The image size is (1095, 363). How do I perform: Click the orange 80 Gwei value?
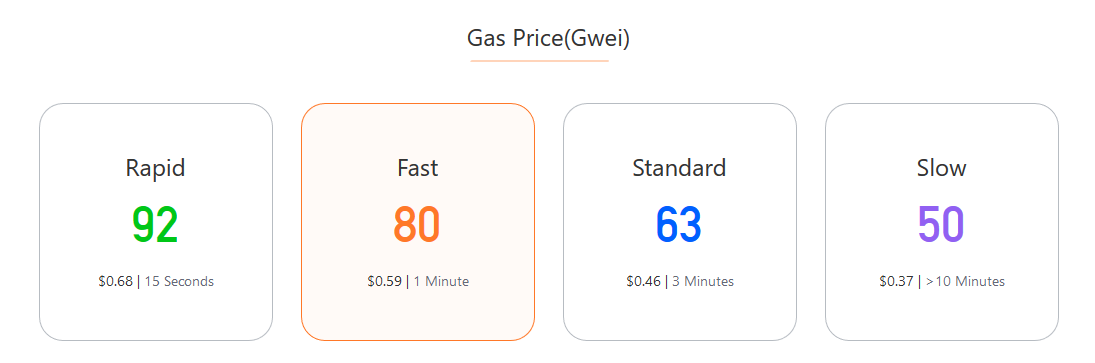click(417, 225)
